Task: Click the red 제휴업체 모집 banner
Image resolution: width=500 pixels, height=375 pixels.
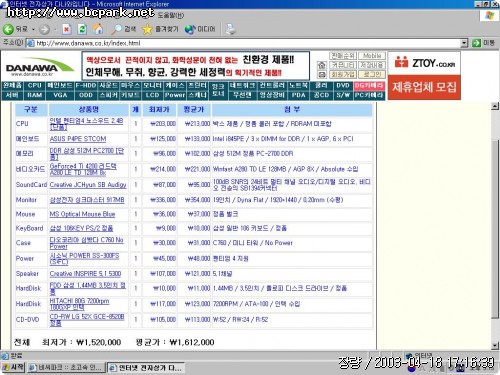Action: [x=424, y=87]
